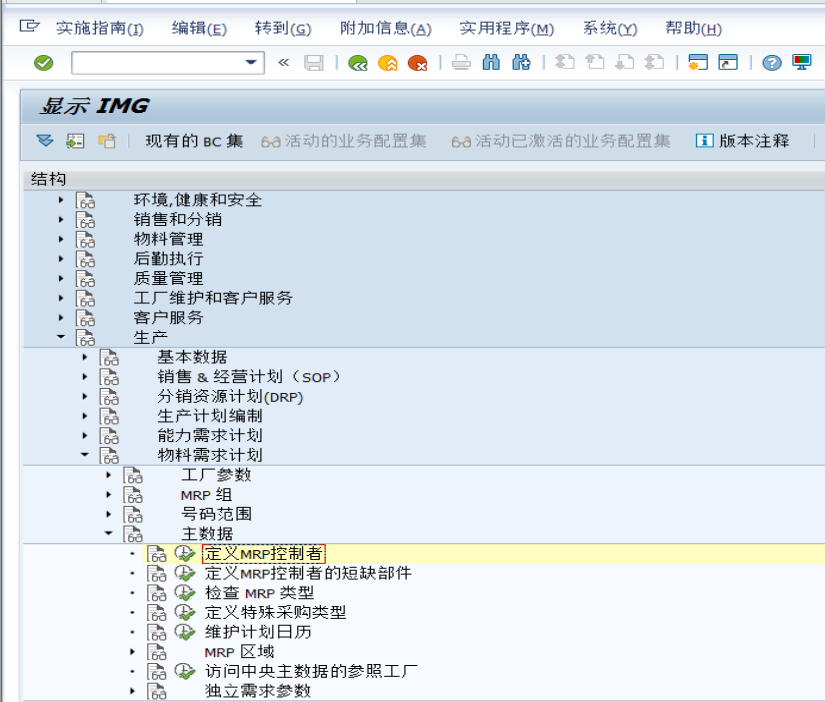Image resolution: width=825 pixels, height=702 pixels.
Task: Select the 号码范围 entry
Action: [216, 514]
